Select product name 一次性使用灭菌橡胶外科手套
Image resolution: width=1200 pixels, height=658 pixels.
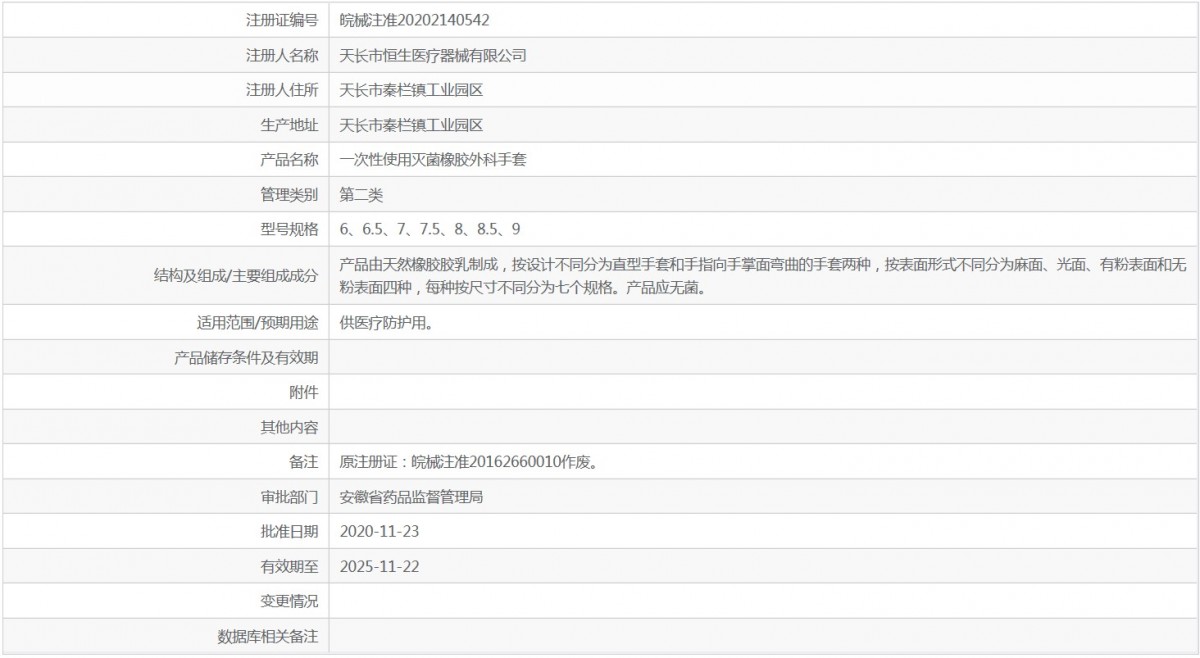[433, 160]
